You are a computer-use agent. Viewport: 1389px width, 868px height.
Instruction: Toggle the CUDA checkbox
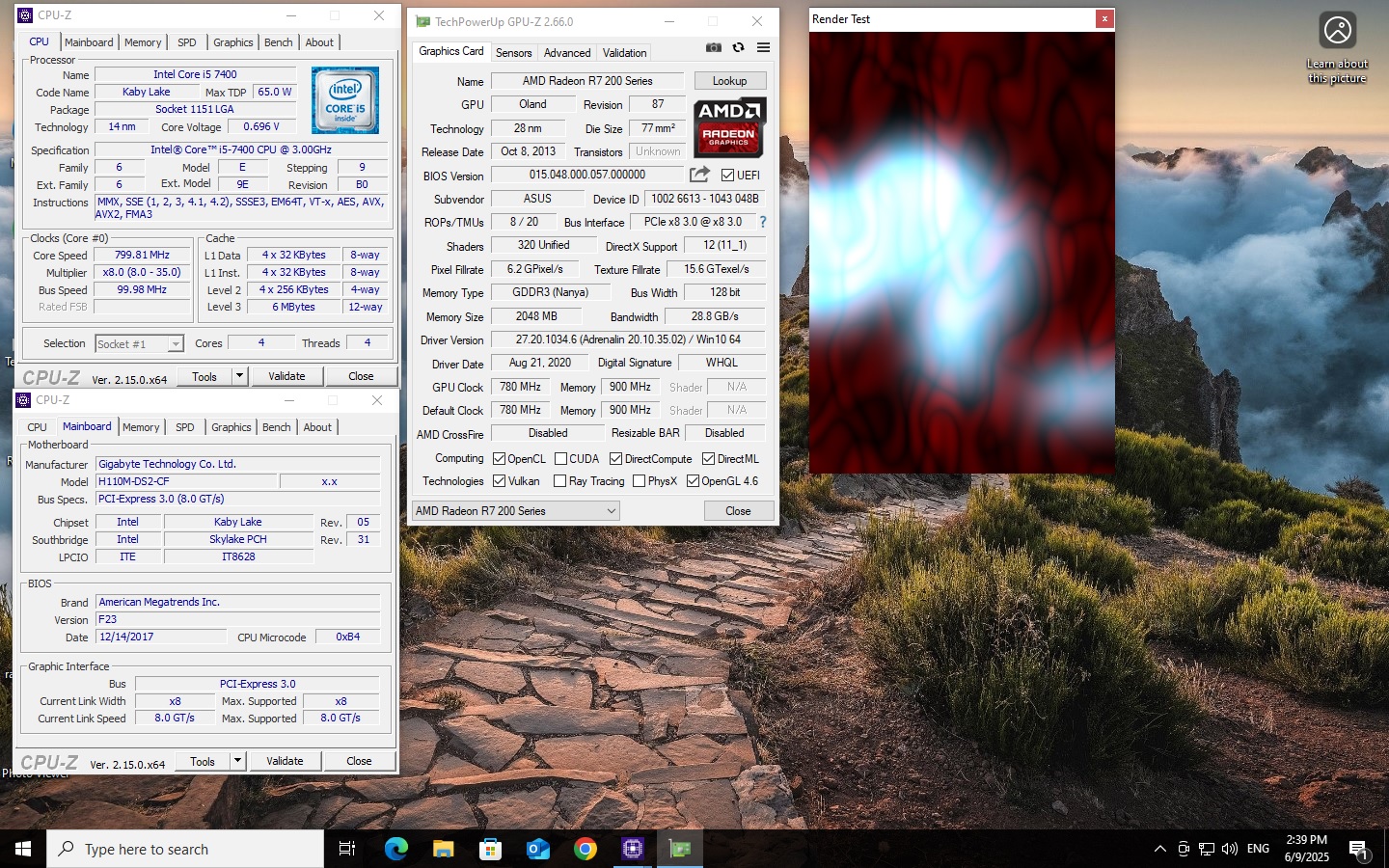click(560, 459)
